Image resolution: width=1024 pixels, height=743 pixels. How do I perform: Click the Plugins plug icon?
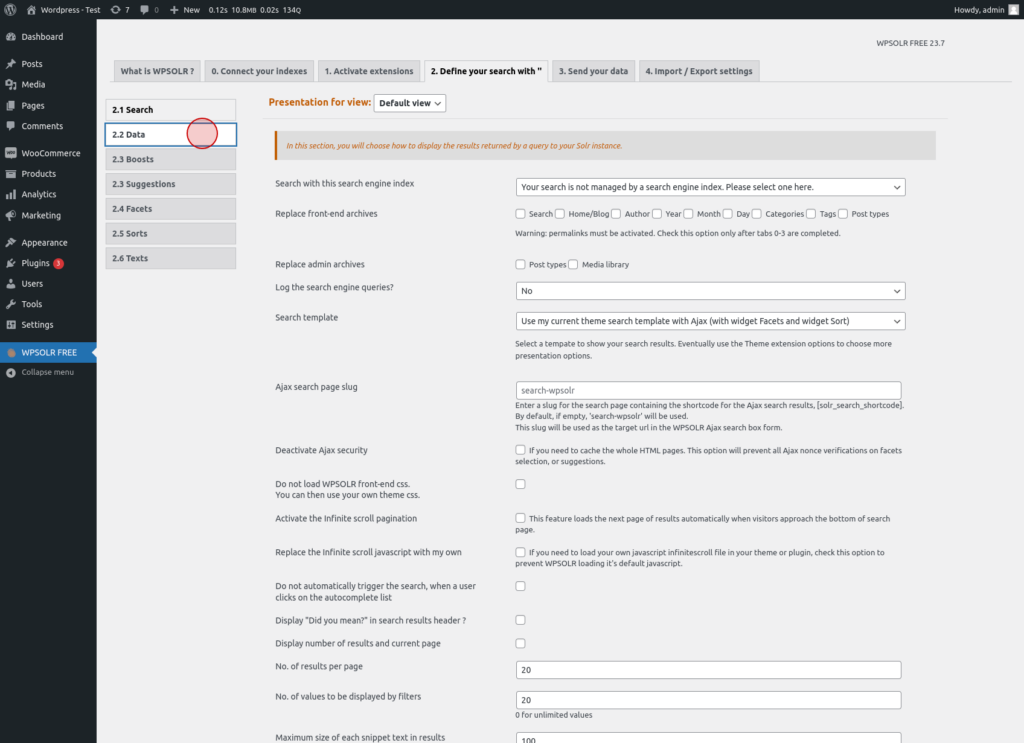[x=11, y=263]
